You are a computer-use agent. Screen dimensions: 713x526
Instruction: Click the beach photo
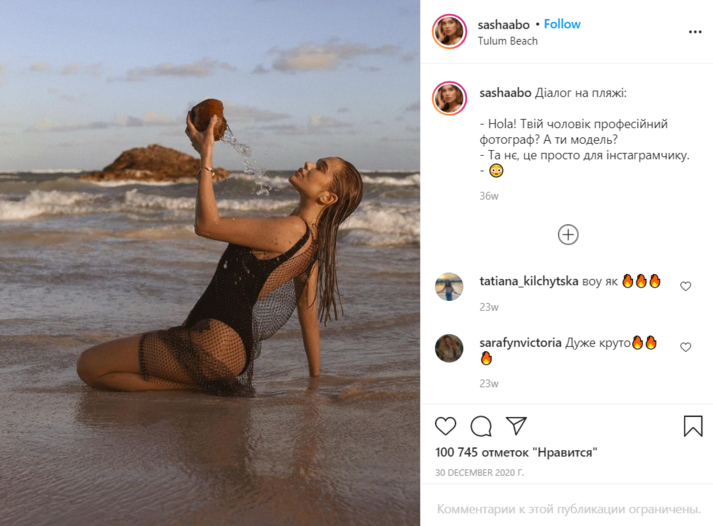click(x=210, y=263)
